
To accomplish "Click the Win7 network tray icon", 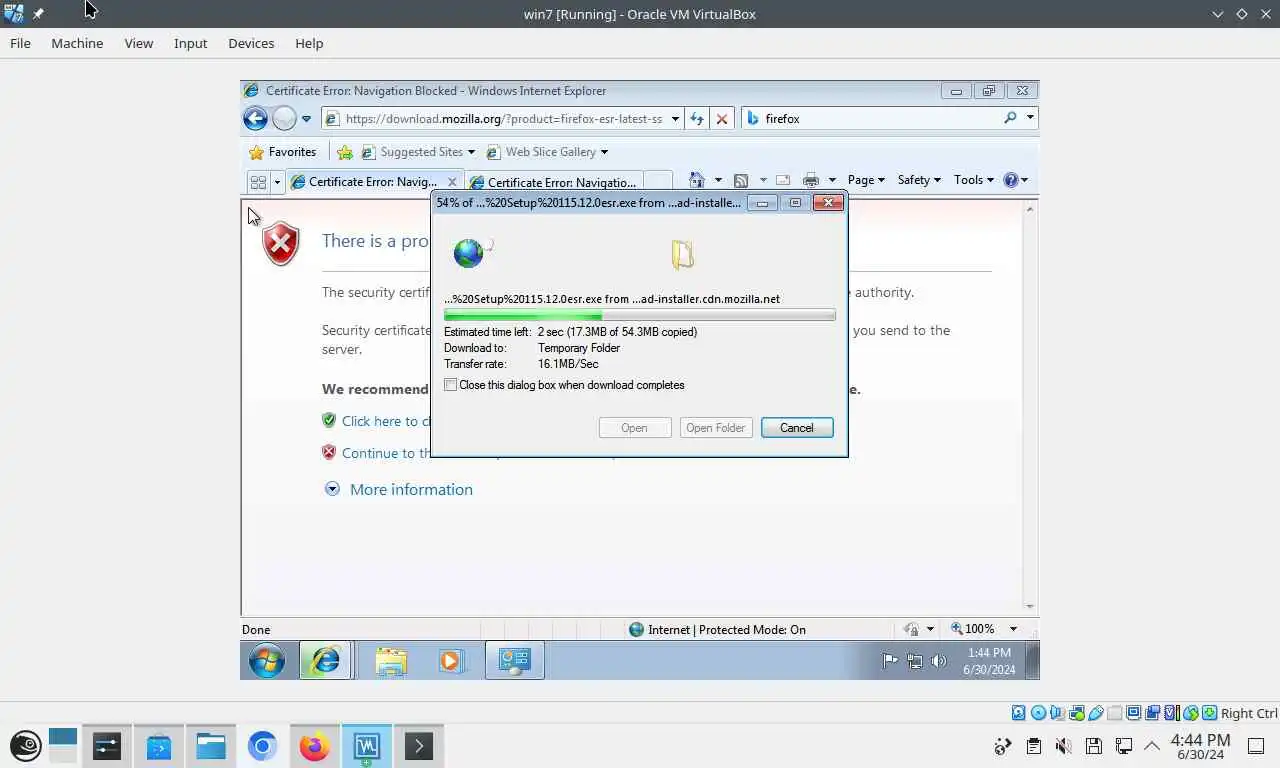I will pyautogui.click(x=914, y=661).
